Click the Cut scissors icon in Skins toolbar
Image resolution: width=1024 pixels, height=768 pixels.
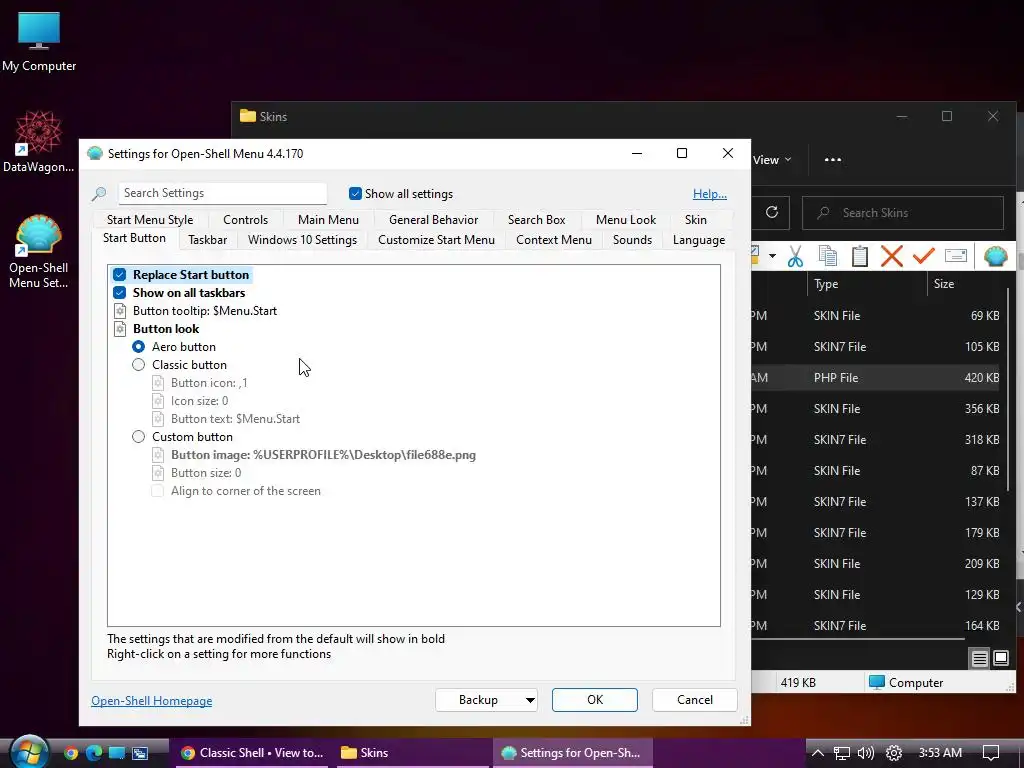click(x=795, y=256)
